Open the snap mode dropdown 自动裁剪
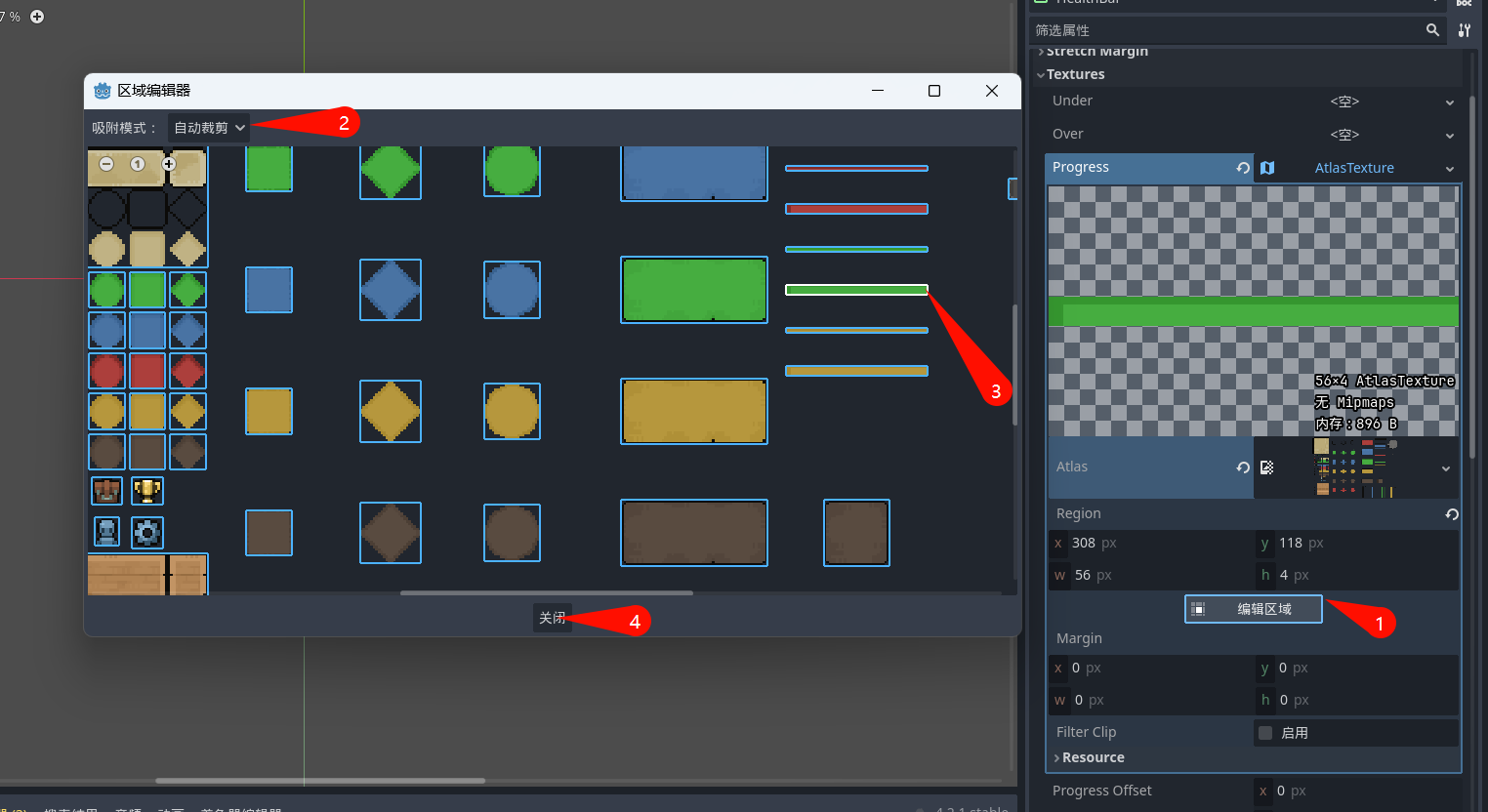Viewport: 1488px width, 812px height. click(x=209, y=128)
